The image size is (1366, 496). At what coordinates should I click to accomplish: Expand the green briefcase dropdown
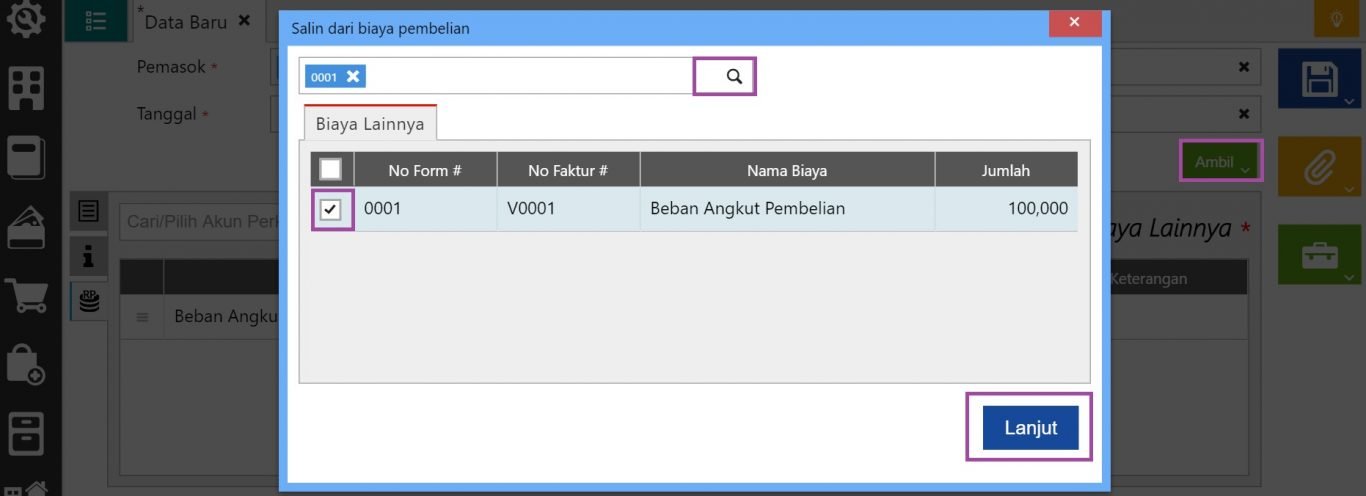coord(1319,255)
